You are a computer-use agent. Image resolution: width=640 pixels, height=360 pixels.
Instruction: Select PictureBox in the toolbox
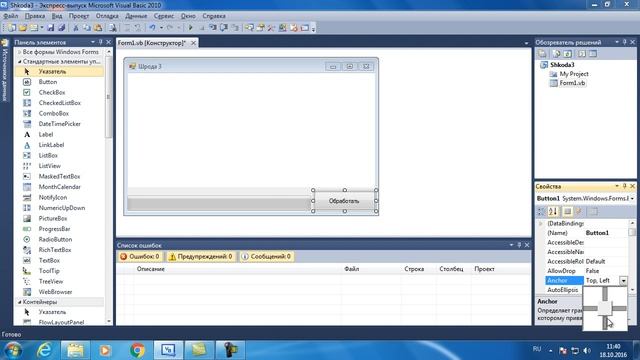coord(59,218)
